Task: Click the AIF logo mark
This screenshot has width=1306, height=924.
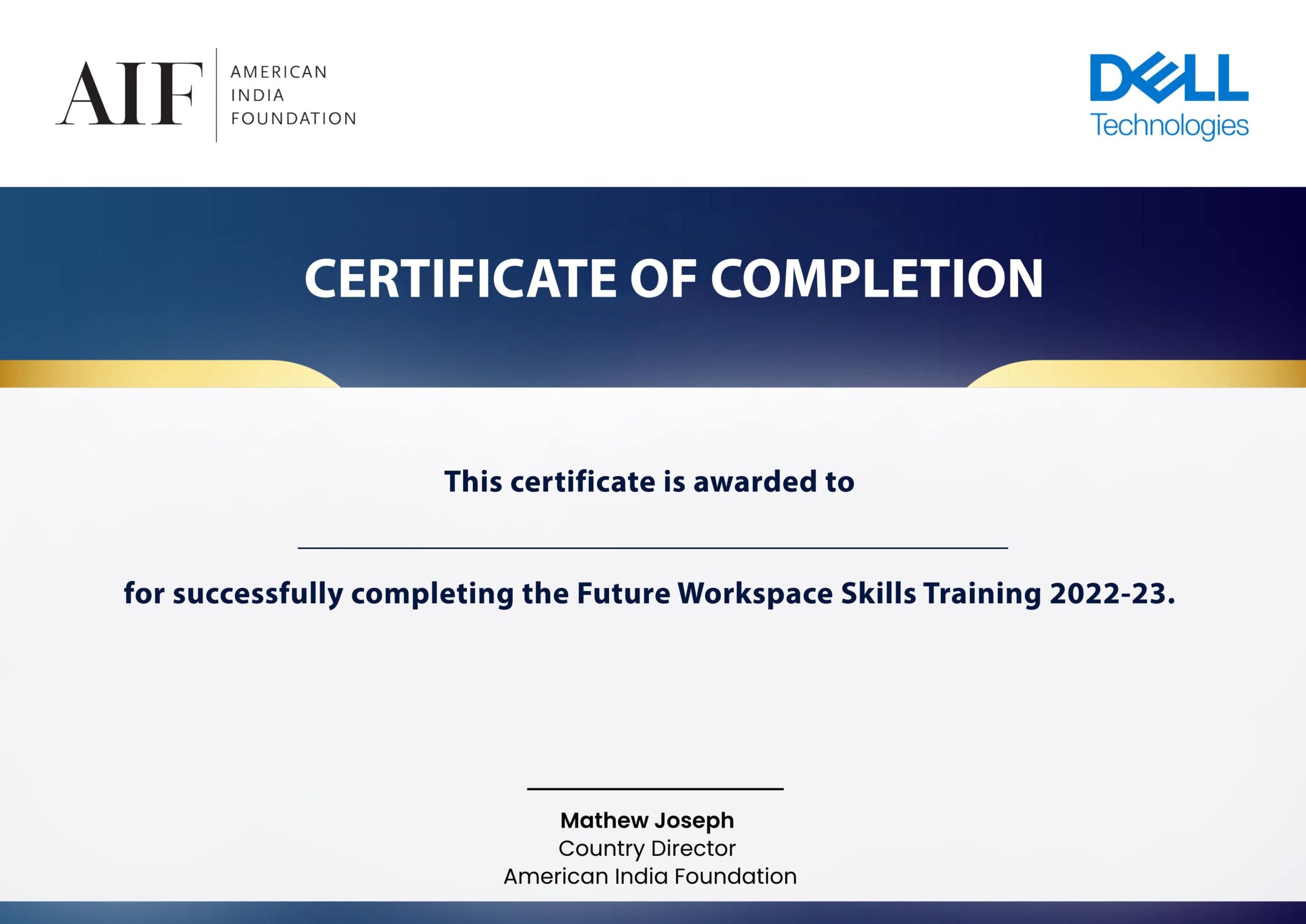Action: pyautogui.click(x=129, y=93)
